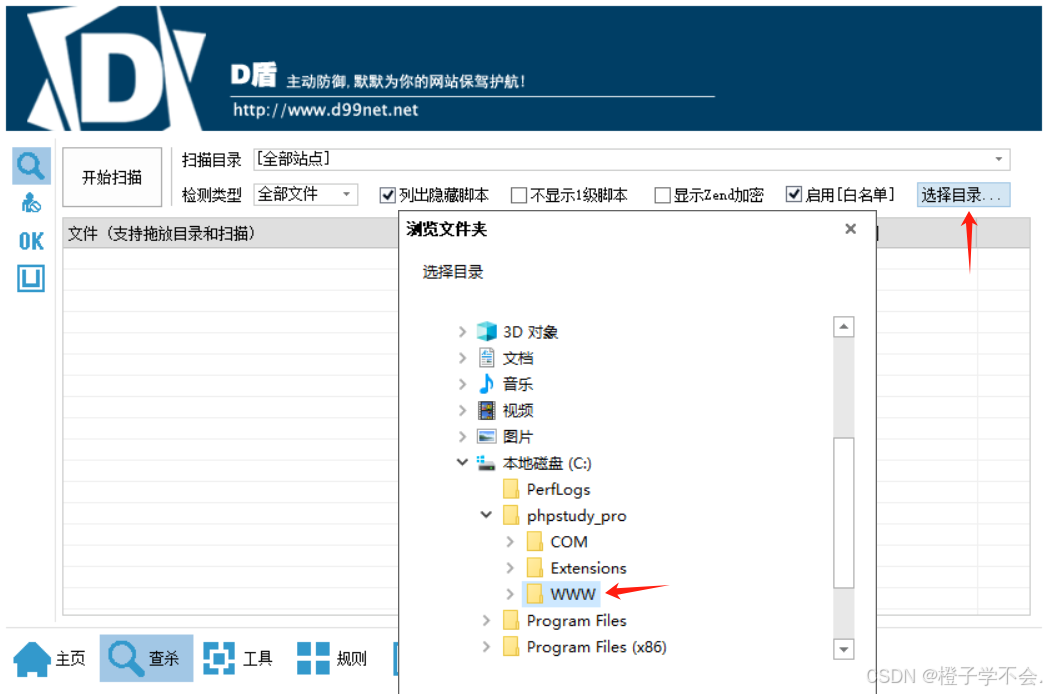Image resolution: width=1047 pixels, height=694 pixels.
Task: Click the house icon for 主页
Action: (31, 659)
